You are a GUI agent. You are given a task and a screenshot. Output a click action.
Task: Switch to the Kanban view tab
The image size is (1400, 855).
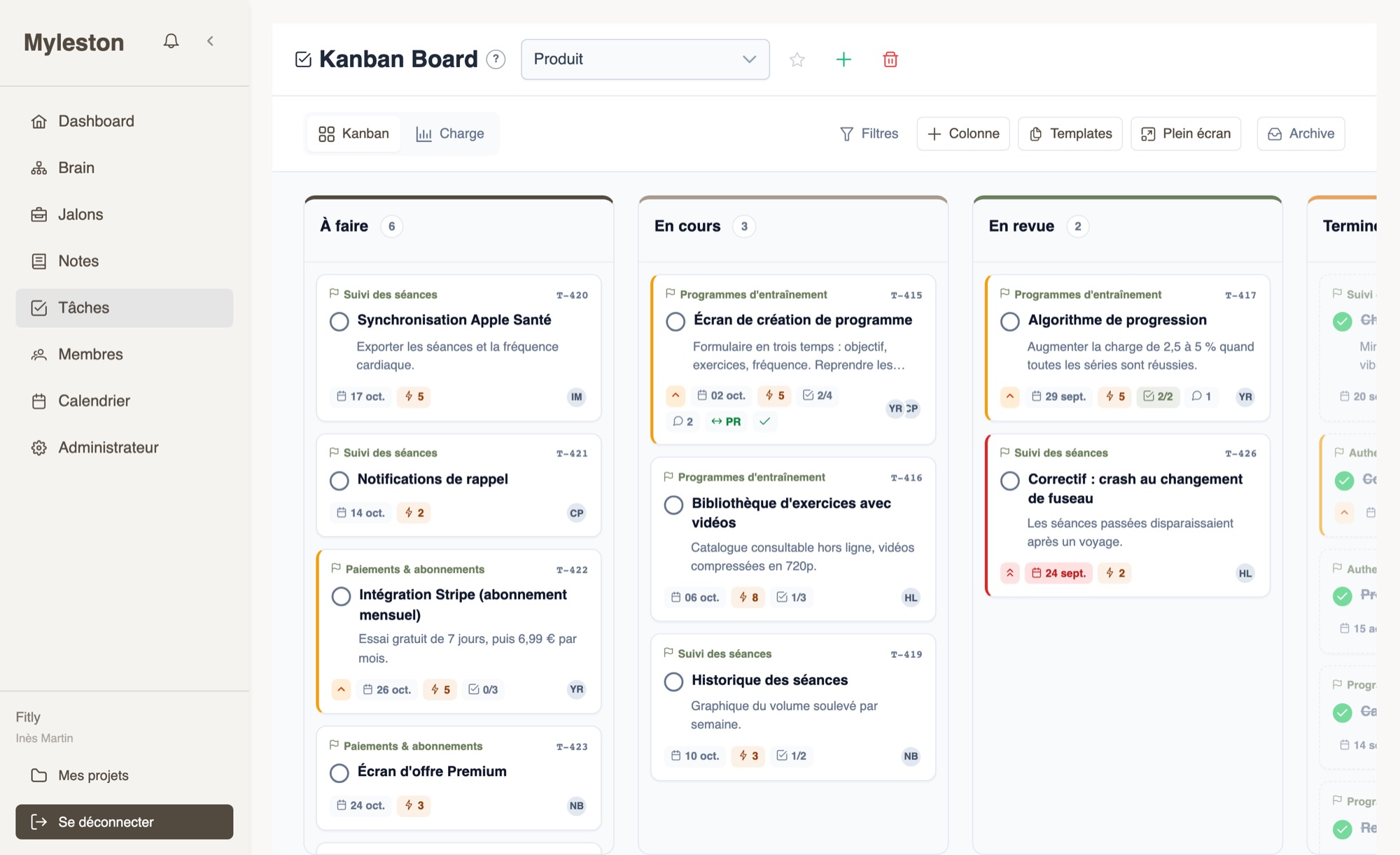click(x=353, y=134)
